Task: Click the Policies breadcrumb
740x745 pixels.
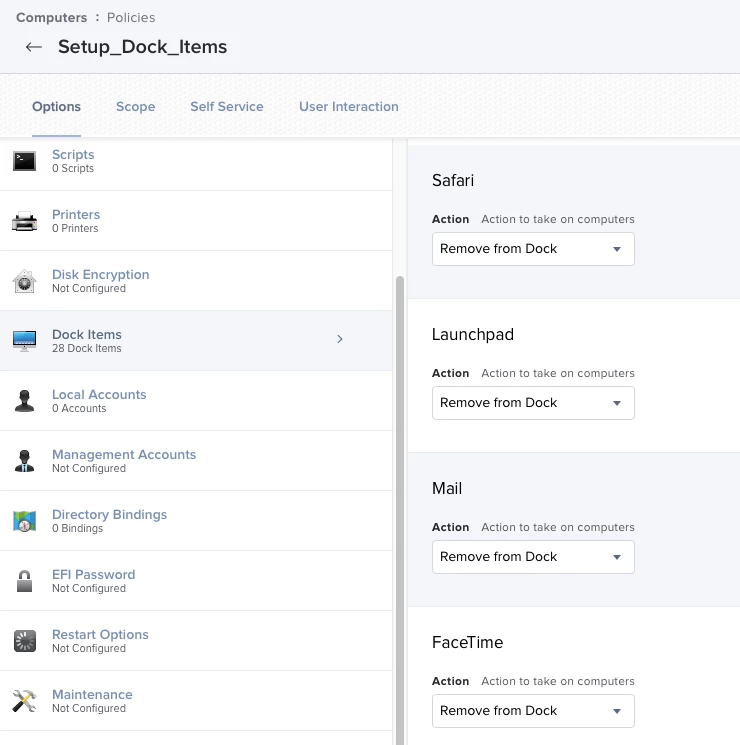Action: click(131, 18)
